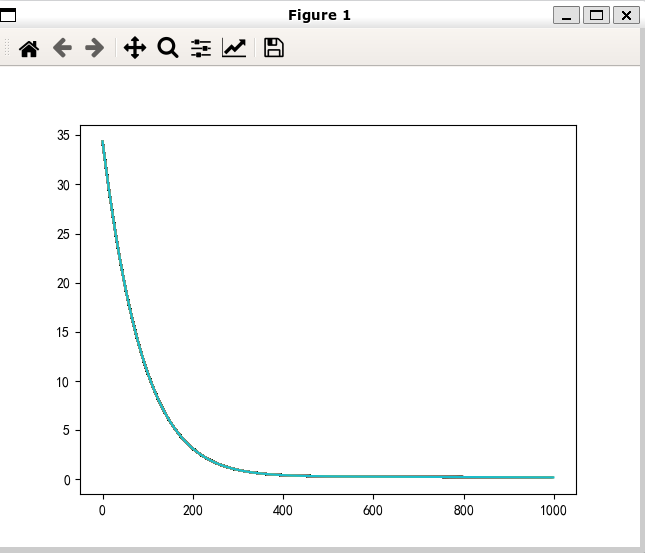Open the window menu icon in title bar
The image size is (645, 553).
[8, 15]
